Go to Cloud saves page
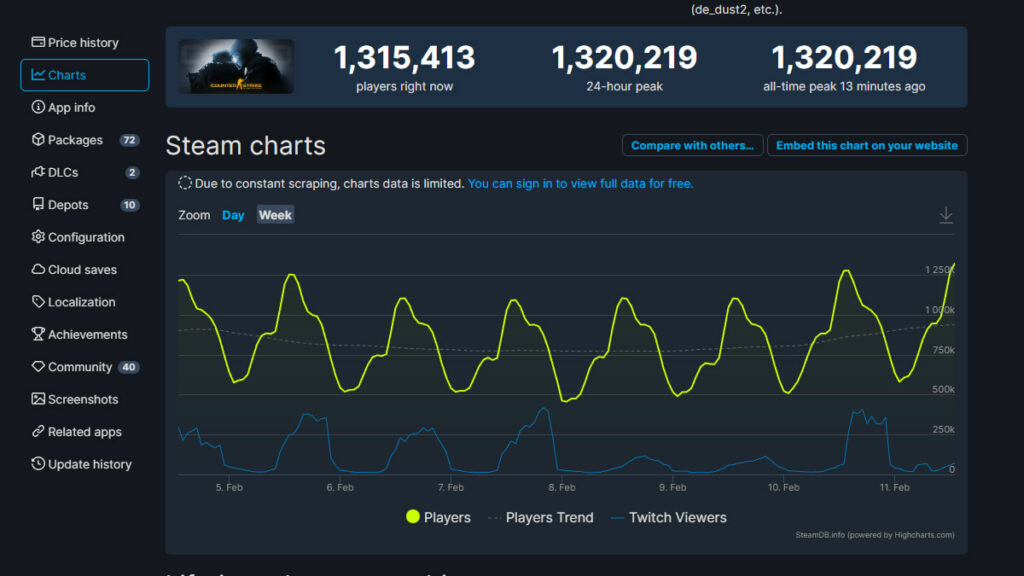1024x576 pixels. 82,270
